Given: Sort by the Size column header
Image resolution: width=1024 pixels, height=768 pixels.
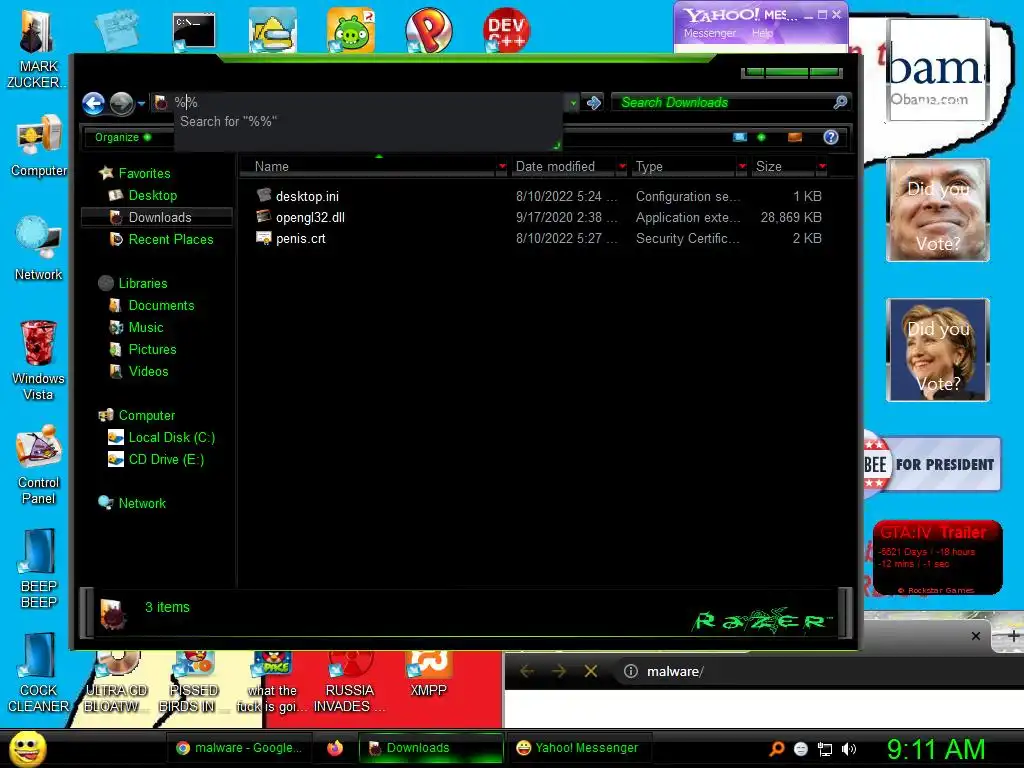Looking at the screenshot, I should click(x=783, y=167).
